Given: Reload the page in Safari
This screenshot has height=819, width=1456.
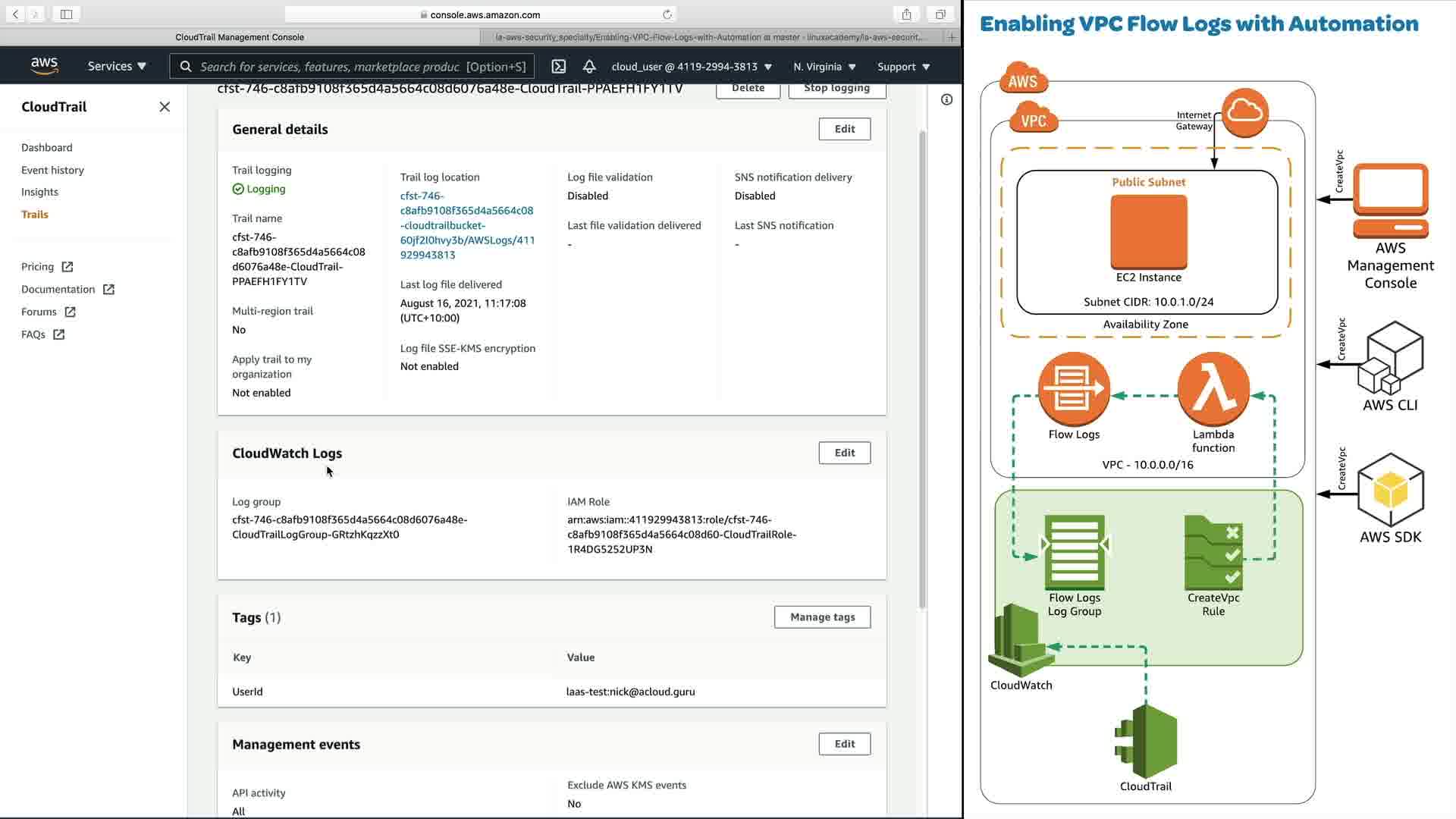Looking at the screenshot, I should click(667, 14).
